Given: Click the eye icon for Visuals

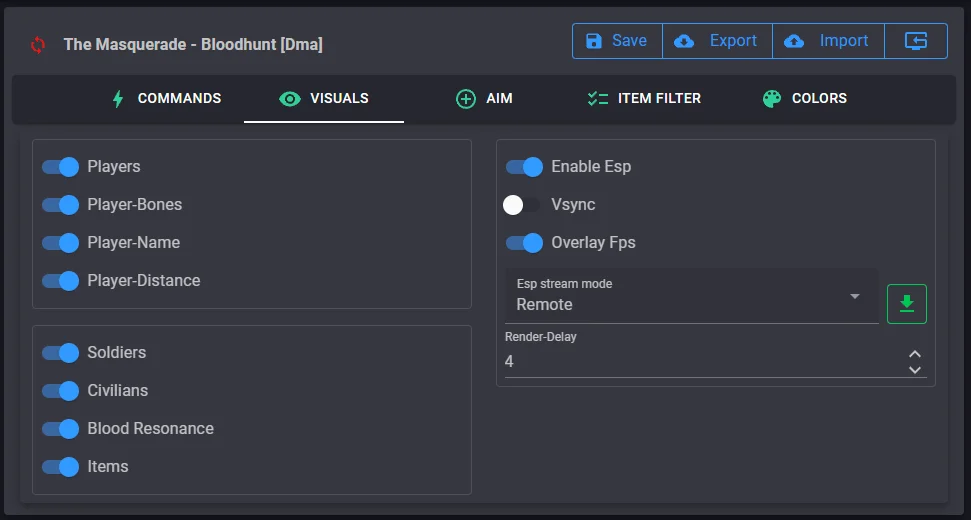Looking at the screenshot, I should 290,99.
